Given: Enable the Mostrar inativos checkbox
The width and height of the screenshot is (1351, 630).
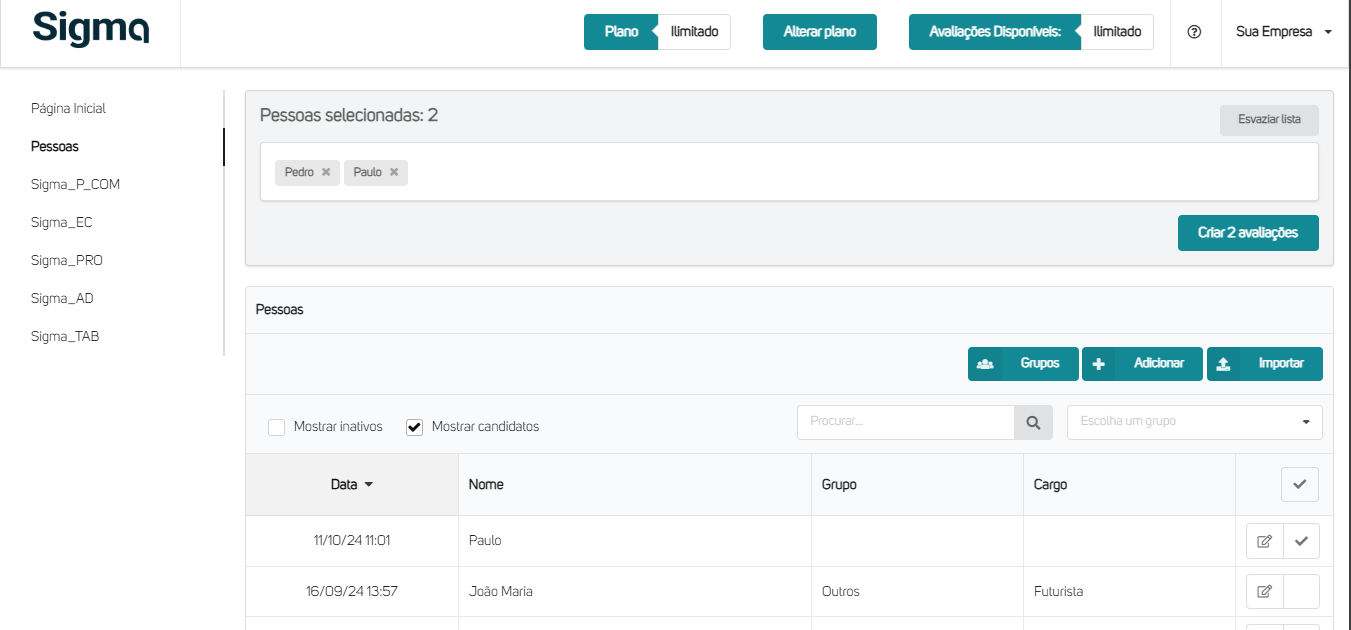Looking at the screenshot, I should click(x=277, y=427).
